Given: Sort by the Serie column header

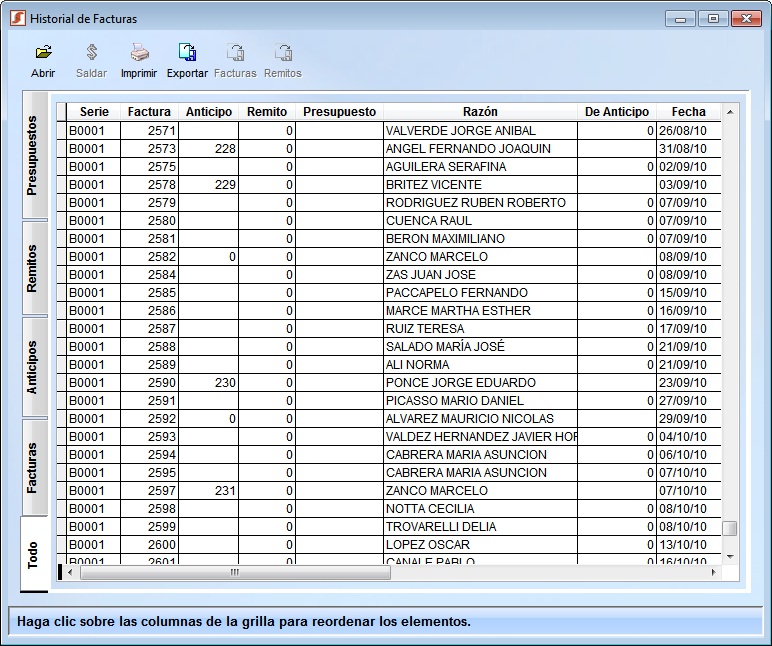Looking at the screenshot, I should (x=94, y=112).
